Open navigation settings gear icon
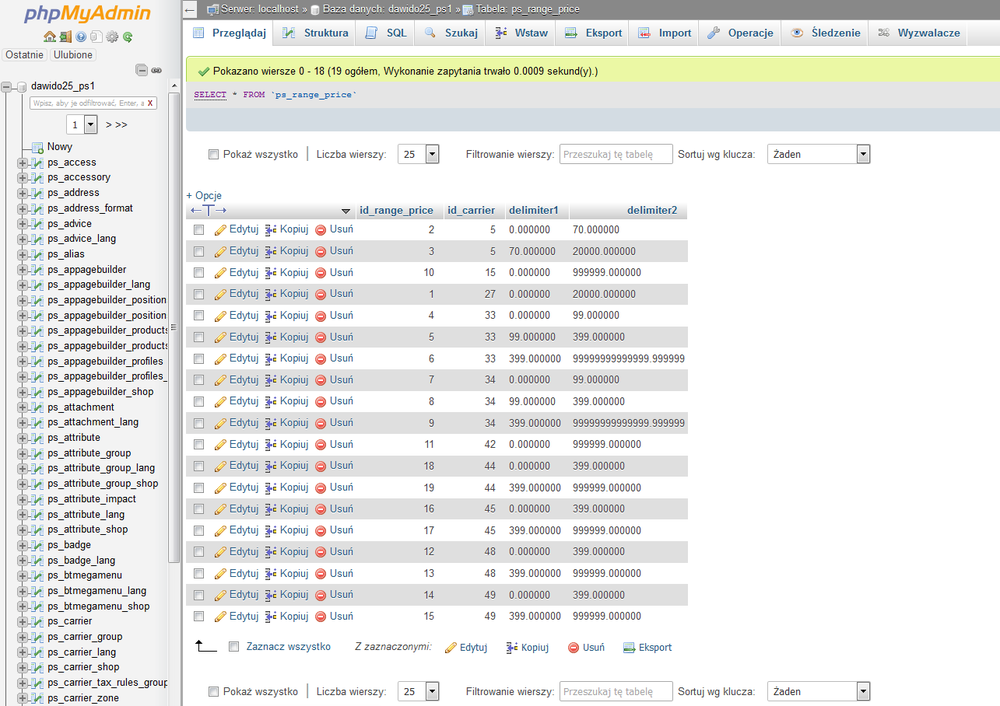Viewport: 1000px width, 706px height. (x=112, y=37)
